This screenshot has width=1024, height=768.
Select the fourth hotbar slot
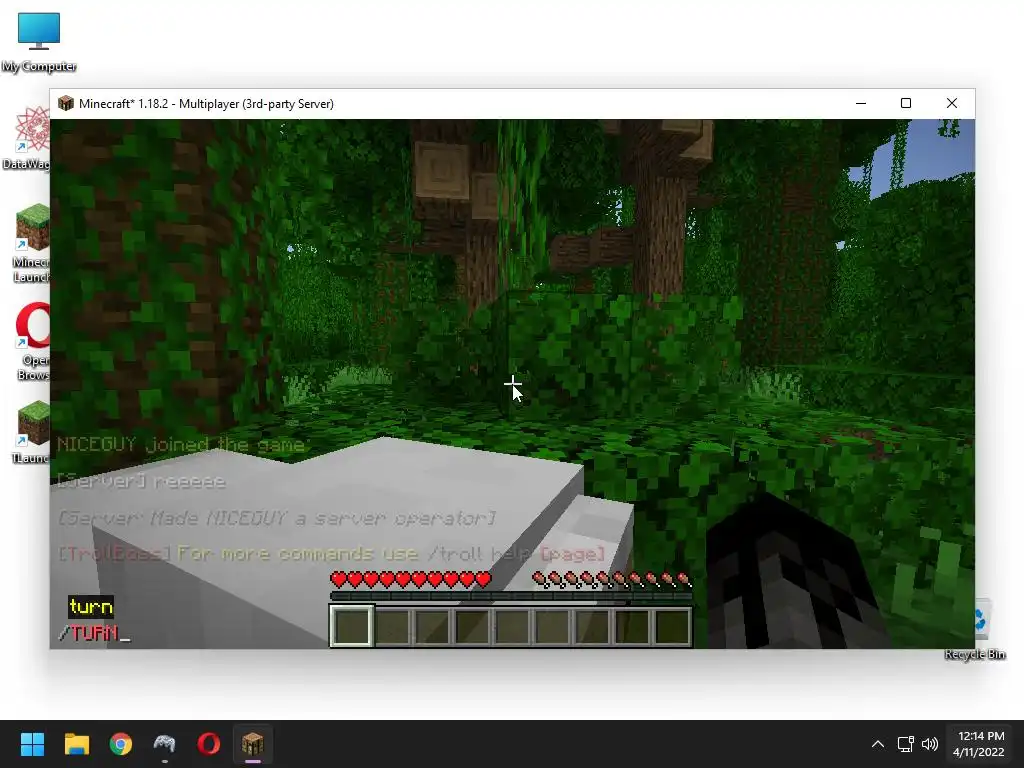coord(472,626)
